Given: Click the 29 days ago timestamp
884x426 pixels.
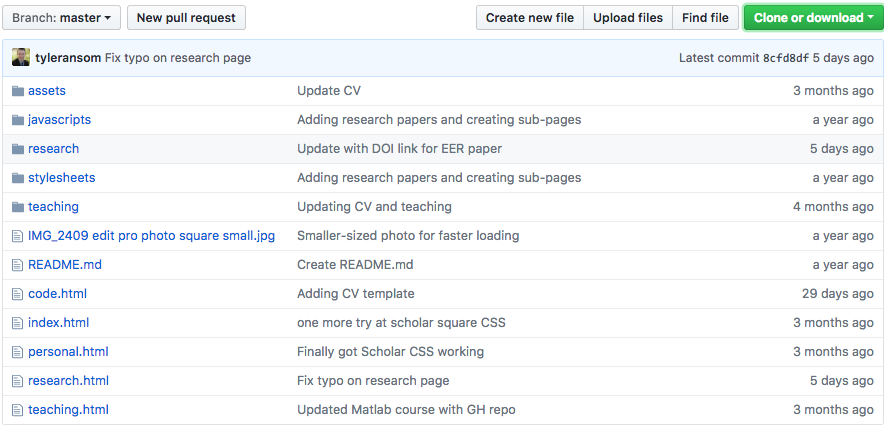Looking at the screenshot, I should click(x=838, y=294).
